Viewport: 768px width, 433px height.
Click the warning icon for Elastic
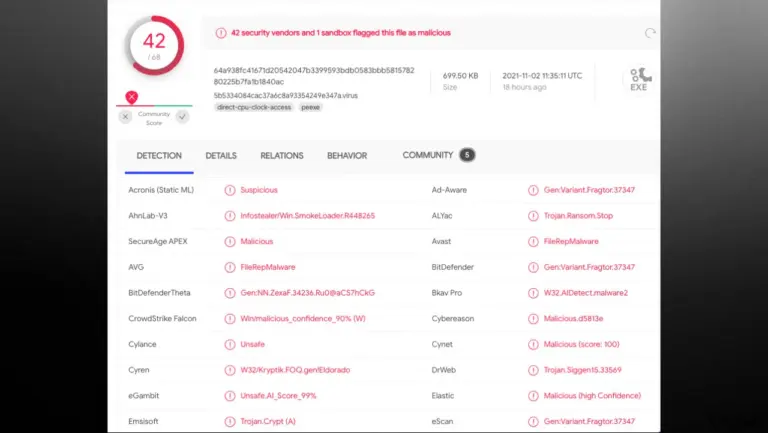coord(533,396)
